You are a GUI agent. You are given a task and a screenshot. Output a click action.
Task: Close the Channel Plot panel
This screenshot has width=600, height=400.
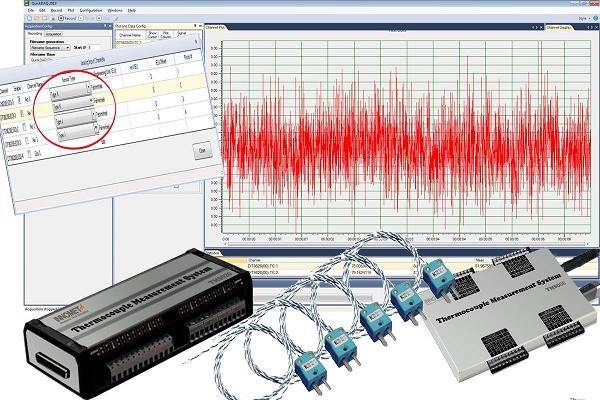[x=541, y=28]
